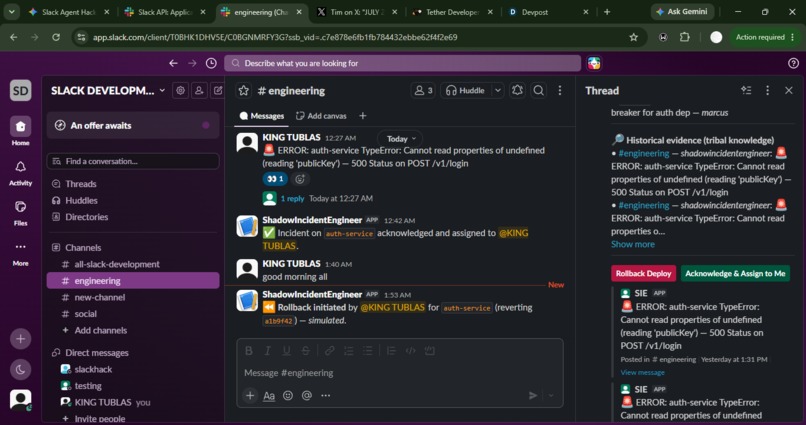Toggle the eyes reaction on KING TUBLAS message
This screenshot has width=806, height=425.
pos(275,179)
